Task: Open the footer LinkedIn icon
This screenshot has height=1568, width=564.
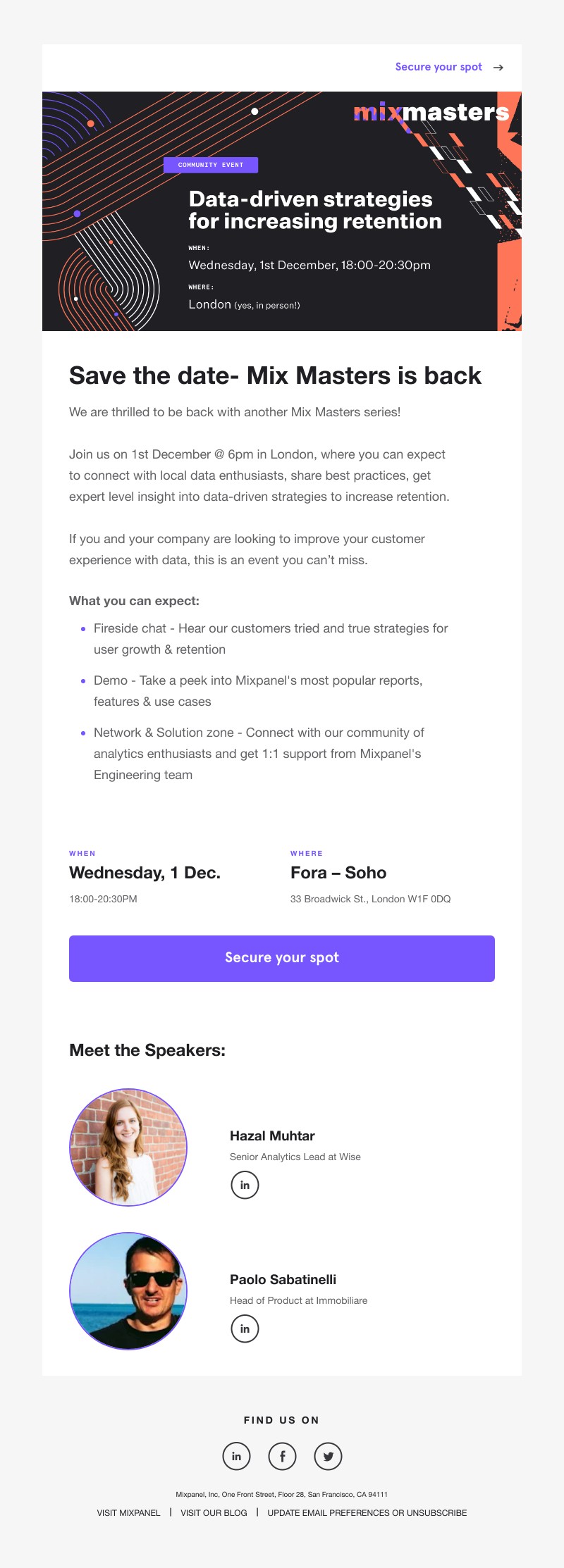Action: tap(236, 1456)
